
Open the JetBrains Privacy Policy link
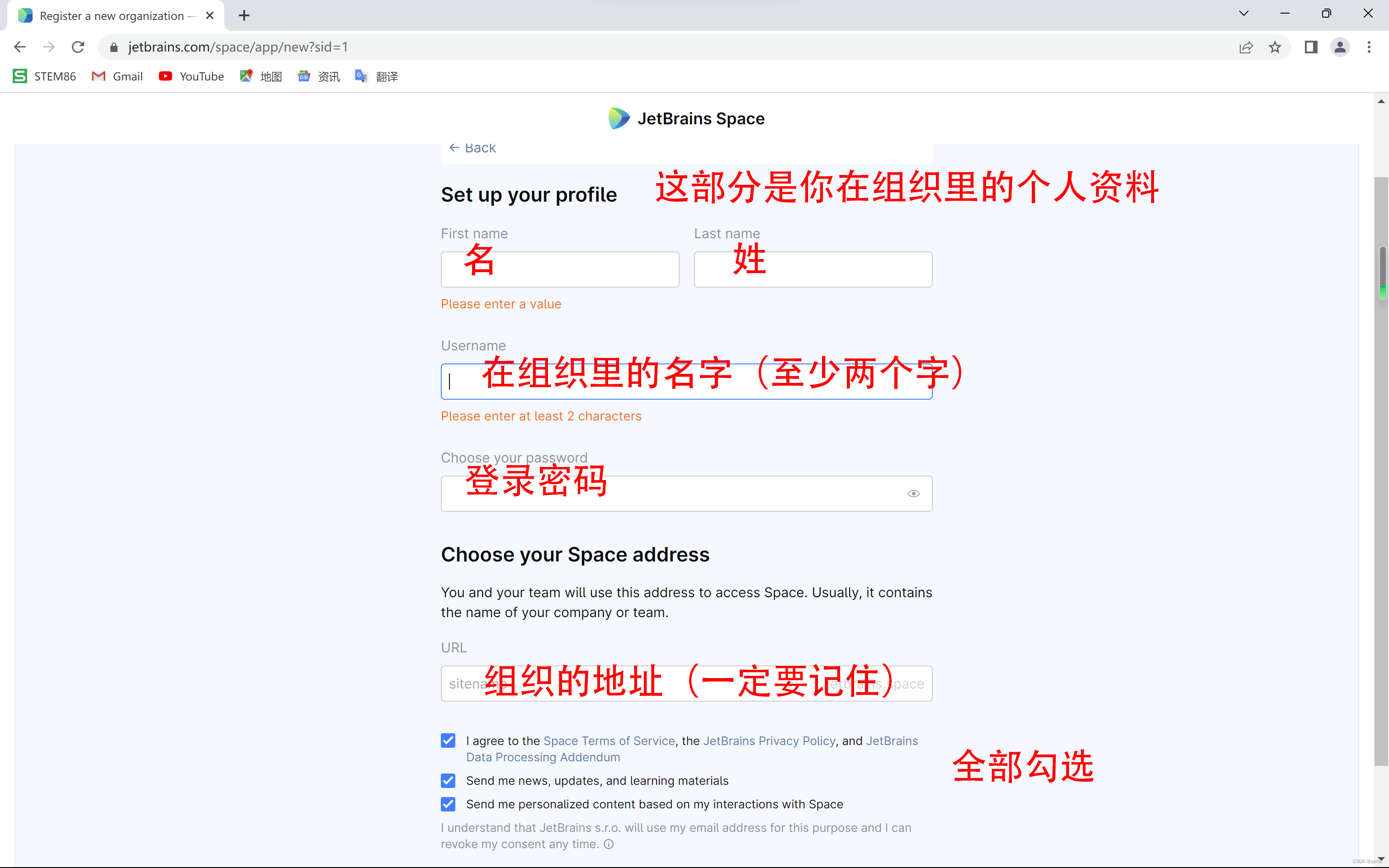(769, 741)
